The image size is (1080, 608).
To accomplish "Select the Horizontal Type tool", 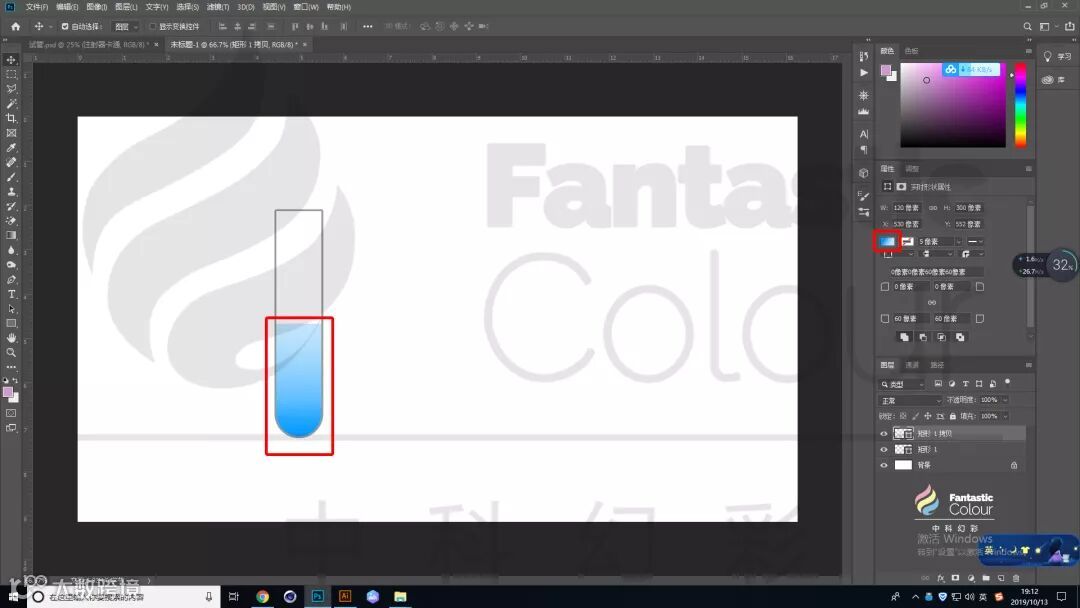I will pos(11,294).
